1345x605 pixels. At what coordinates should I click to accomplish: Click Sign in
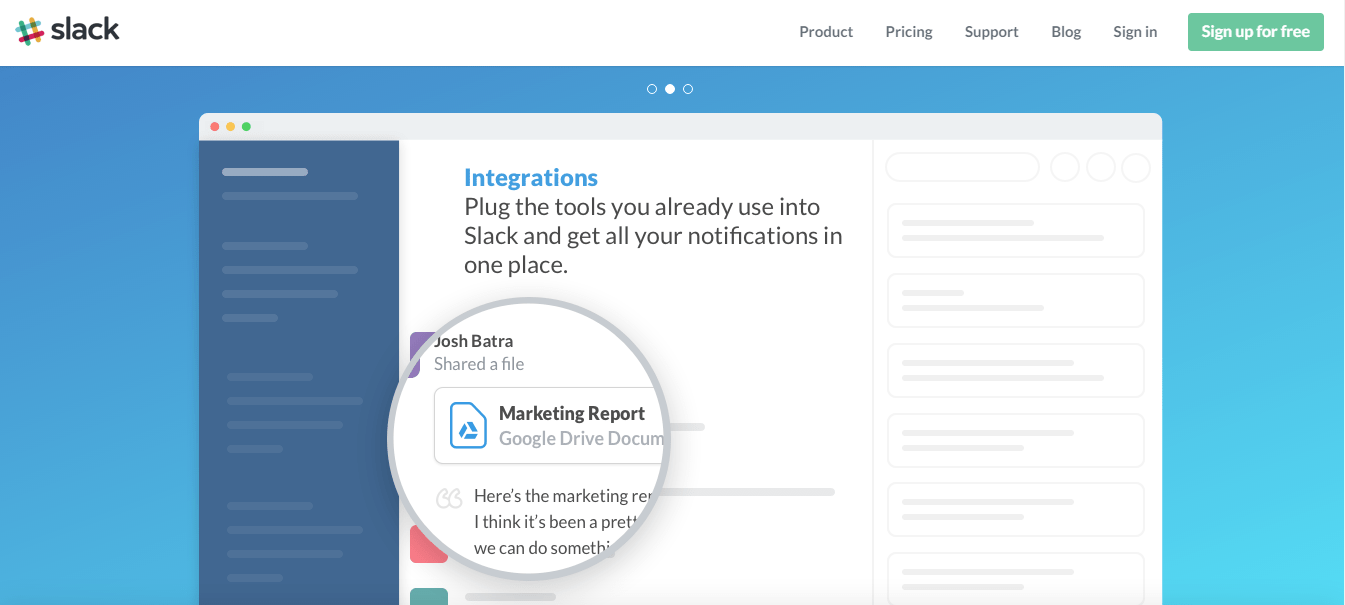[1135, 32]
